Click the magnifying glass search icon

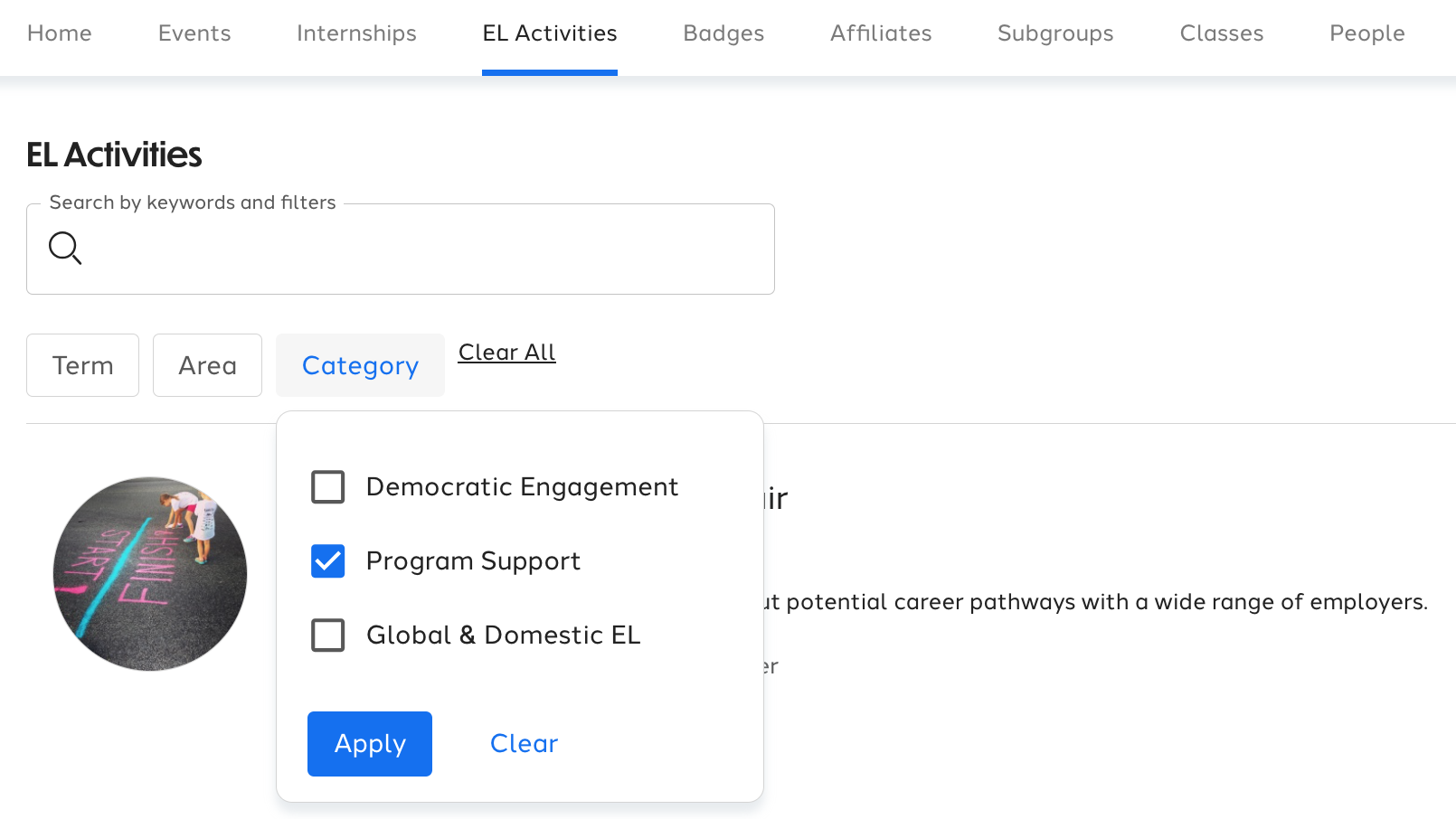click(65, 248)
